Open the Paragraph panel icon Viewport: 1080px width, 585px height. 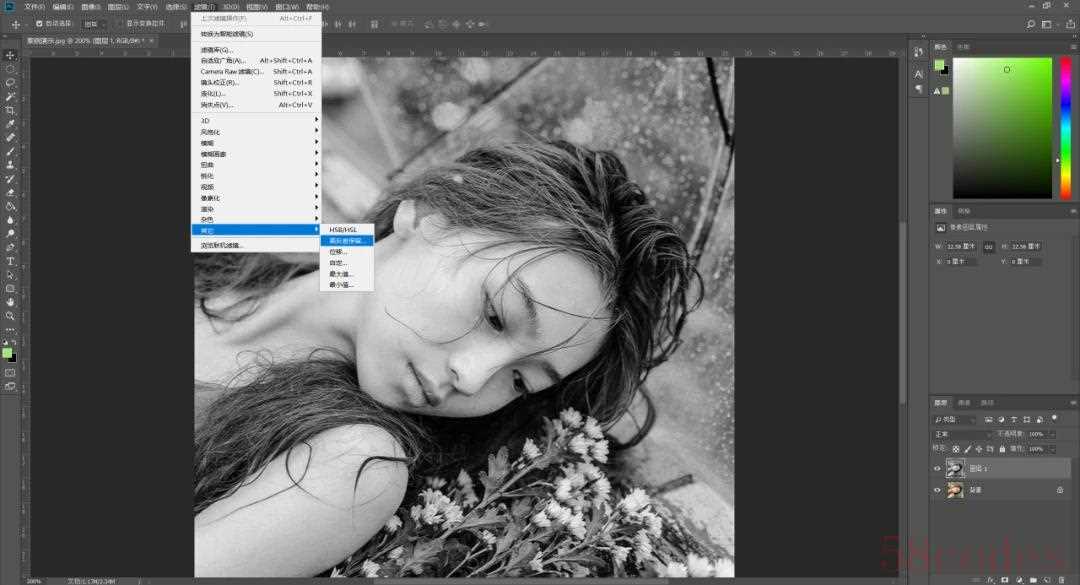[x=919, y=90]
